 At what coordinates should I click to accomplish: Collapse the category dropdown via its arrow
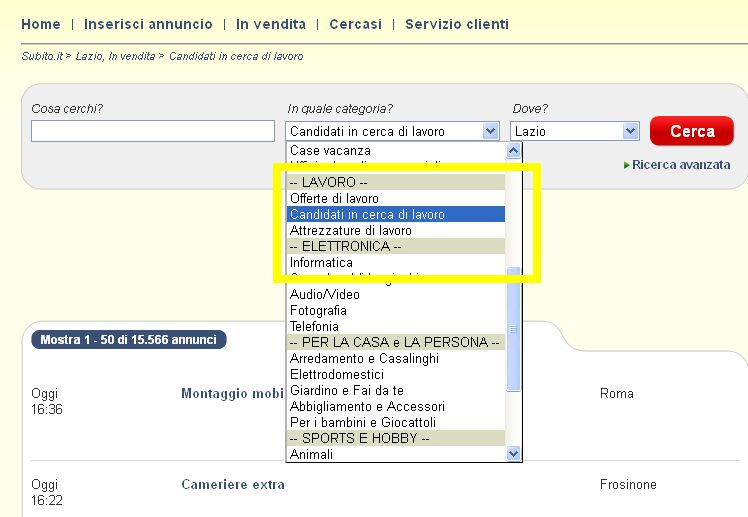coord(490,131)
